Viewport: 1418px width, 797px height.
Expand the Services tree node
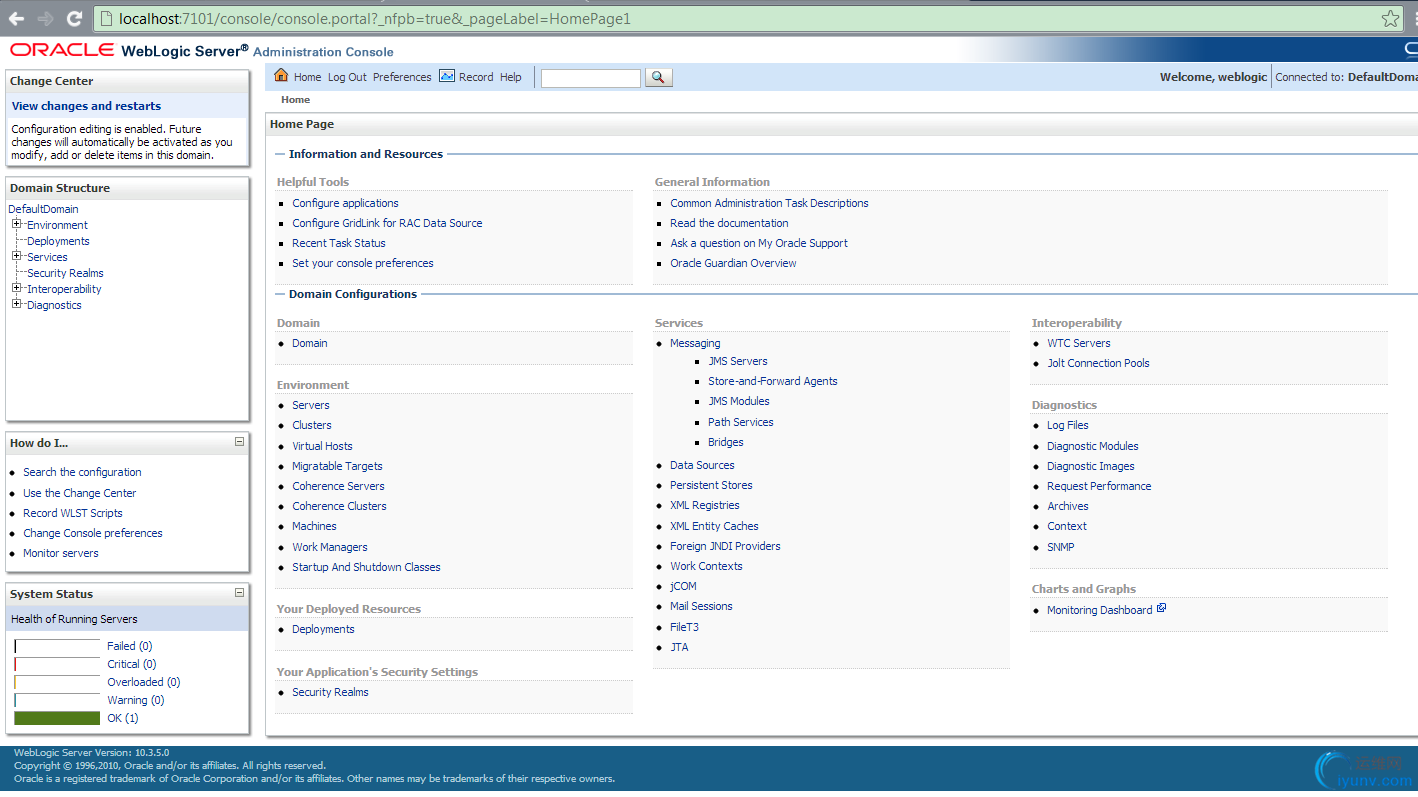point(17,256)
